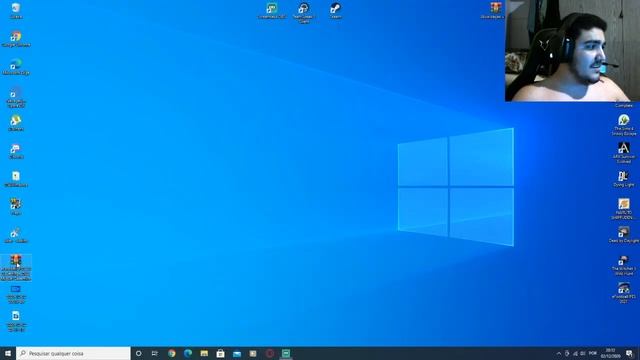Open Microsoft Store from the taskbar
Screen dimensions: 640x360
220,353
